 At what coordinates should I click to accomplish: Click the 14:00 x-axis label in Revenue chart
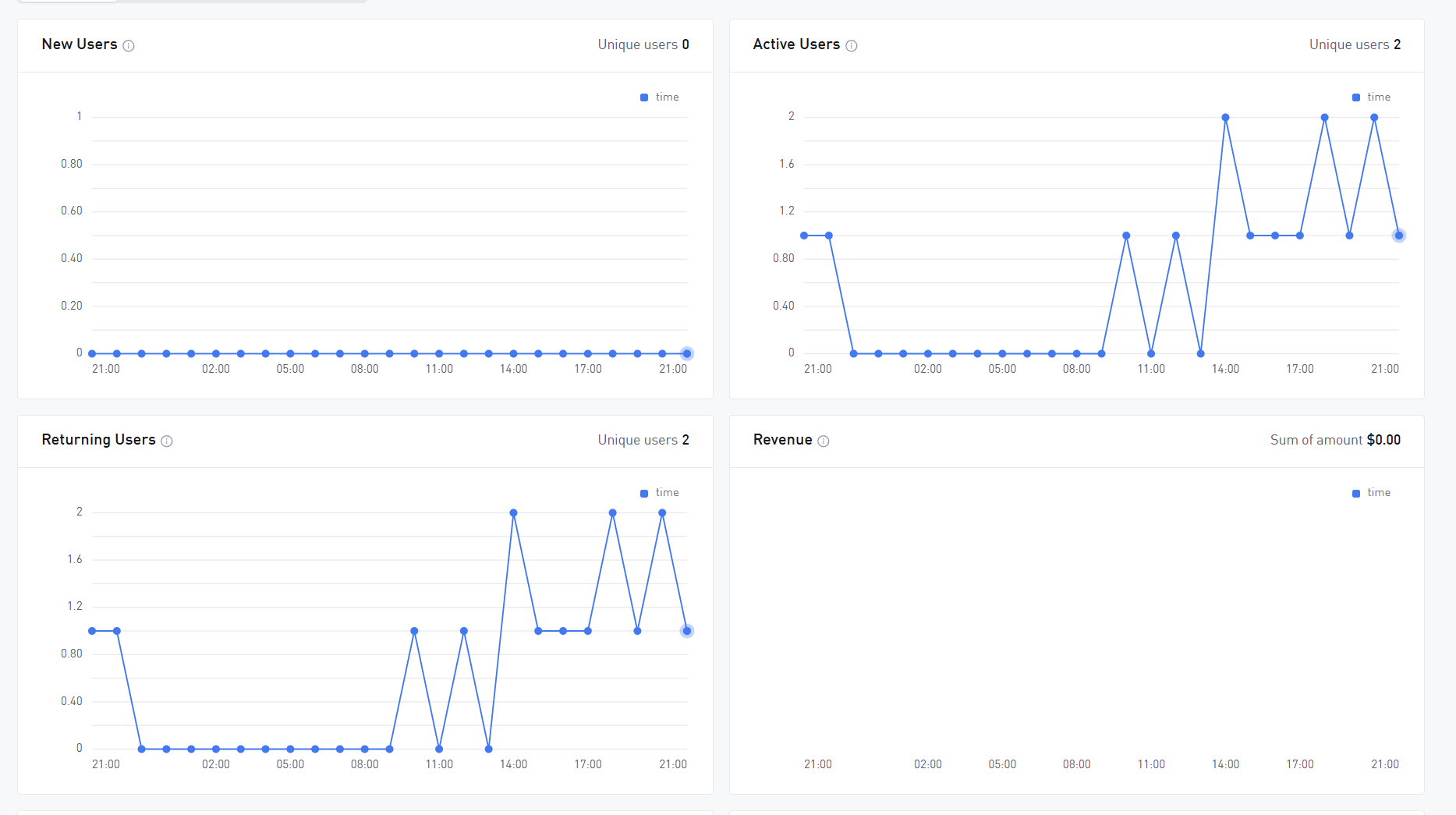1226,764
